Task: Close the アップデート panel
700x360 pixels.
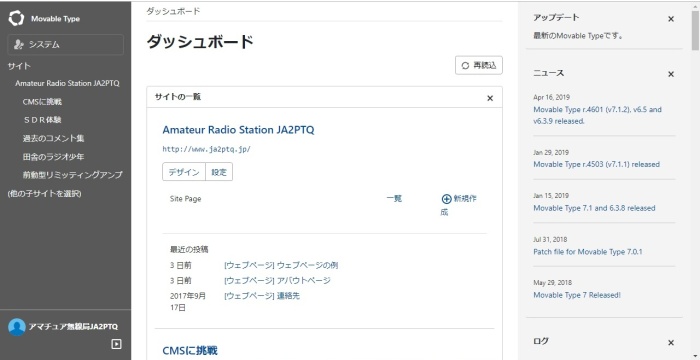Action: (x=671, y=19)
